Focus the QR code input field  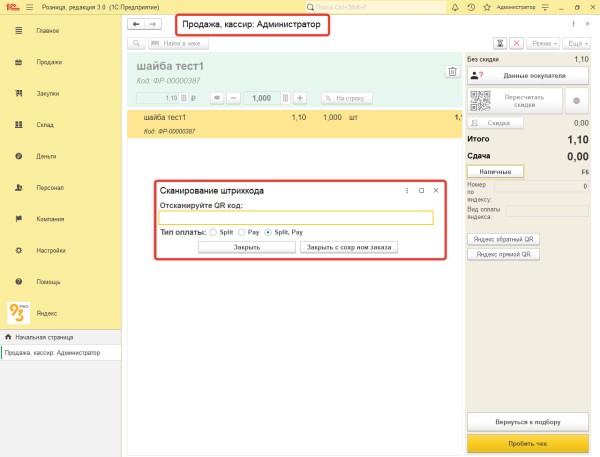296,218
